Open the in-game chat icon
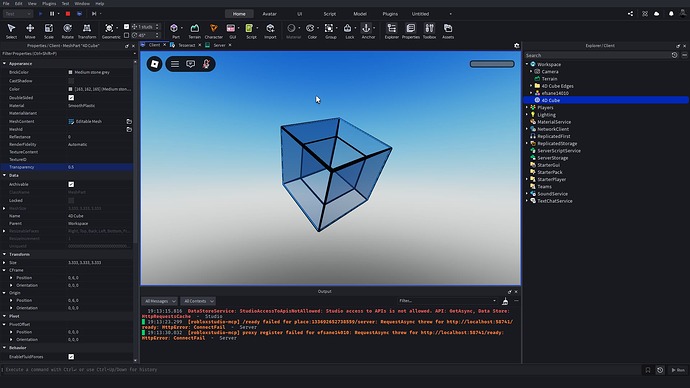Viewport: 690px width, 388px height. pyautogui.click(x=191, y=64)
